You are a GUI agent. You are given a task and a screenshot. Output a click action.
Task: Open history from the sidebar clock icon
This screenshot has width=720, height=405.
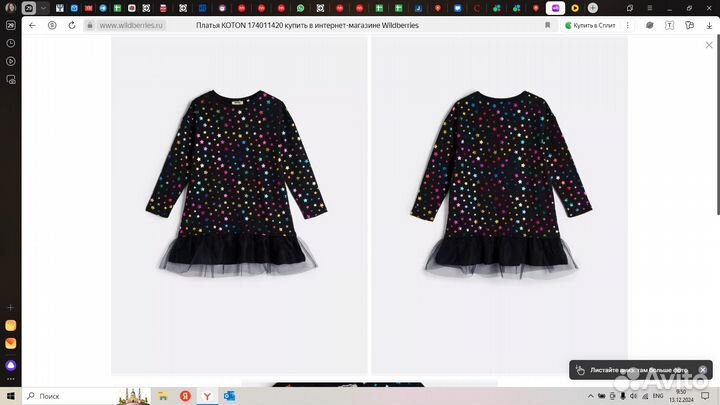coord(10,42)
